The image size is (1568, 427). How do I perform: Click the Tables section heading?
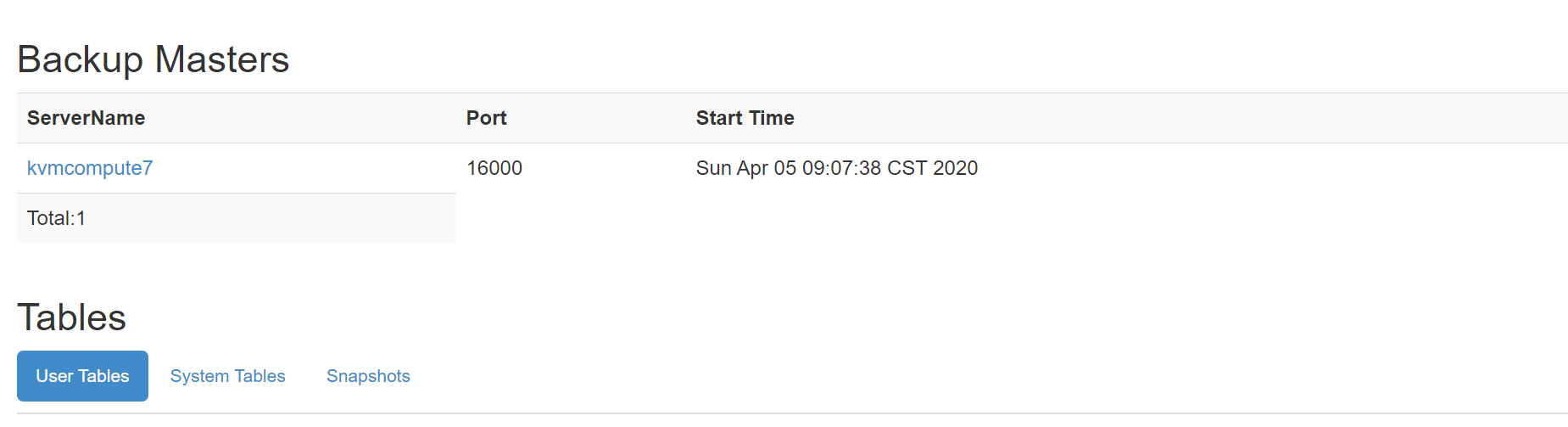[71, 317]
